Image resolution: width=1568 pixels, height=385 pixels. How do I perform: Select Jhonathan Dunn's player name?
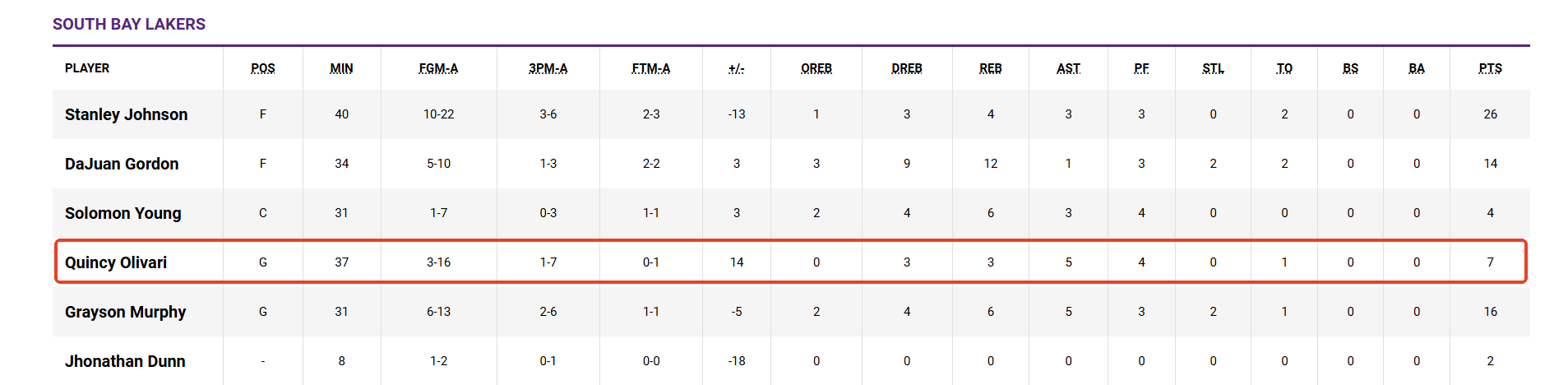click(x=125, y=361)
